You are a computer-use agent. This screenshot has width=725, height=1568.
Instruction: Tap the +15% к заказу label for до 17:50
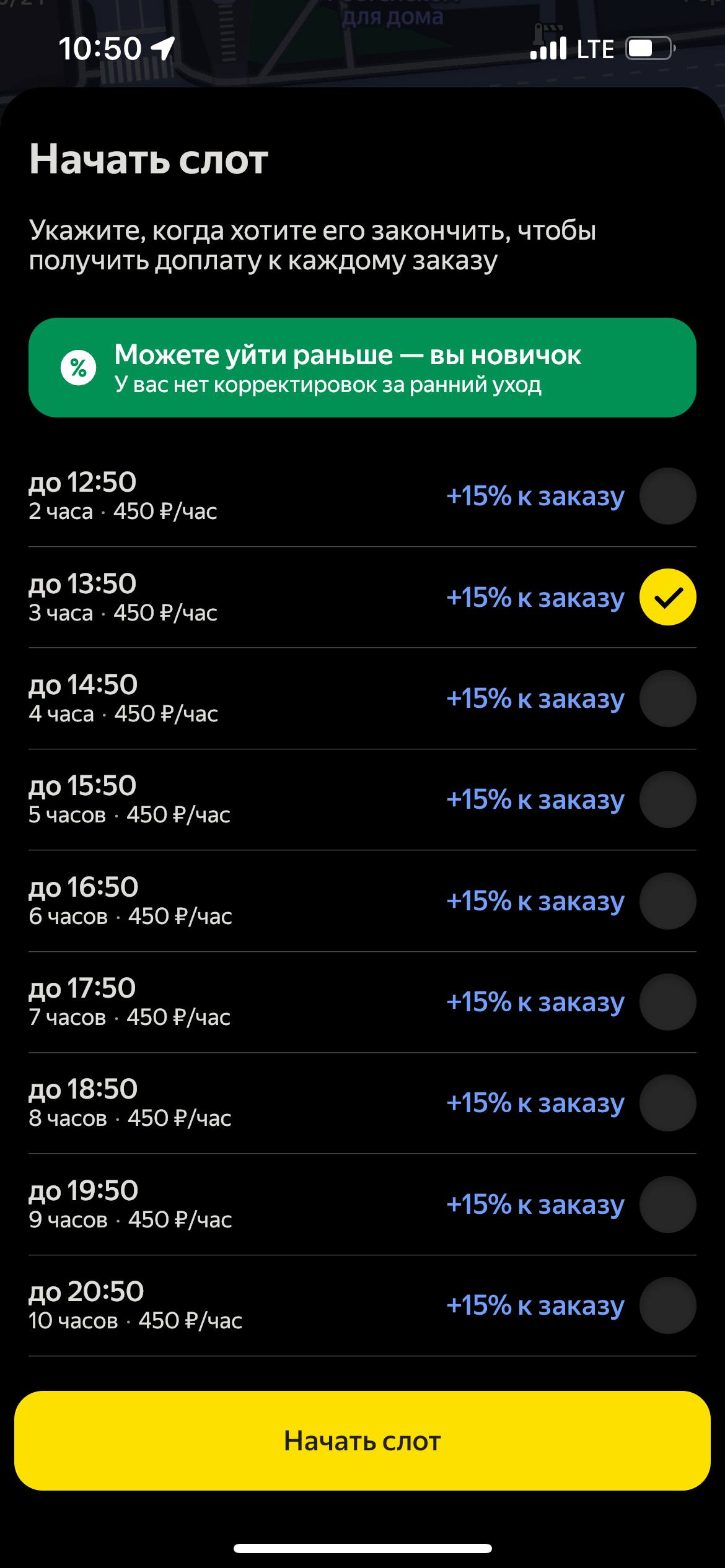pos(535,1002)
